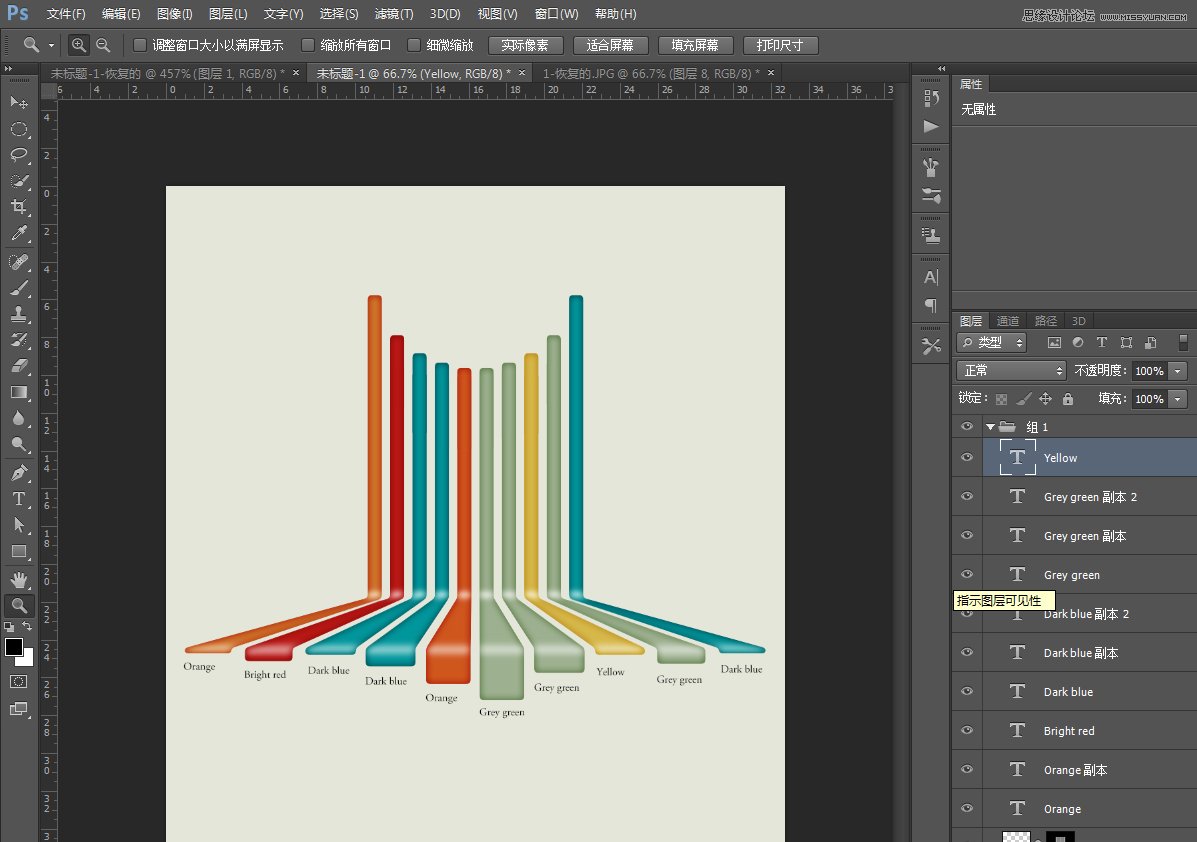Viewport: 1197px width, 842px height.
Task: Open the 滤镜(T) menu
Action: (x=394, y=14)
